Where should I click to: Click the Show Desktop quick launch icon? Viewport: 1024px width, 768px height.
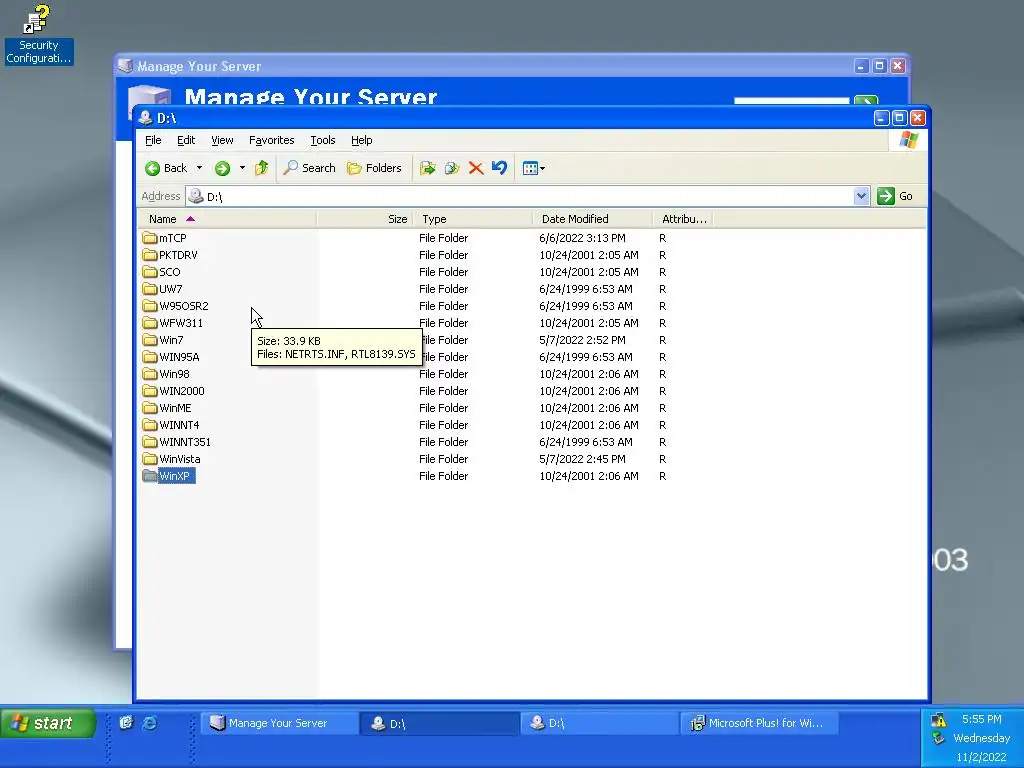(126, 722)
